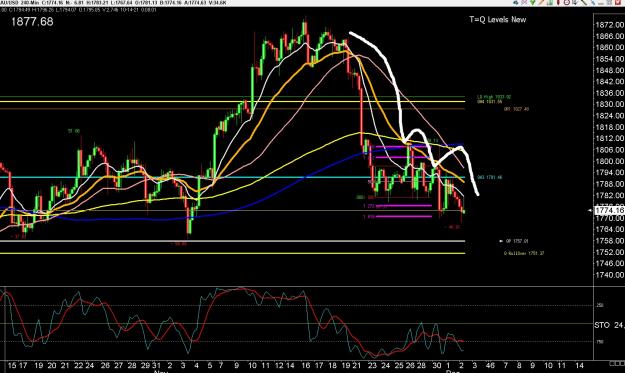Click date label 23 on time axis
This screenshot has width=625, height=373.
coord(372,365)
